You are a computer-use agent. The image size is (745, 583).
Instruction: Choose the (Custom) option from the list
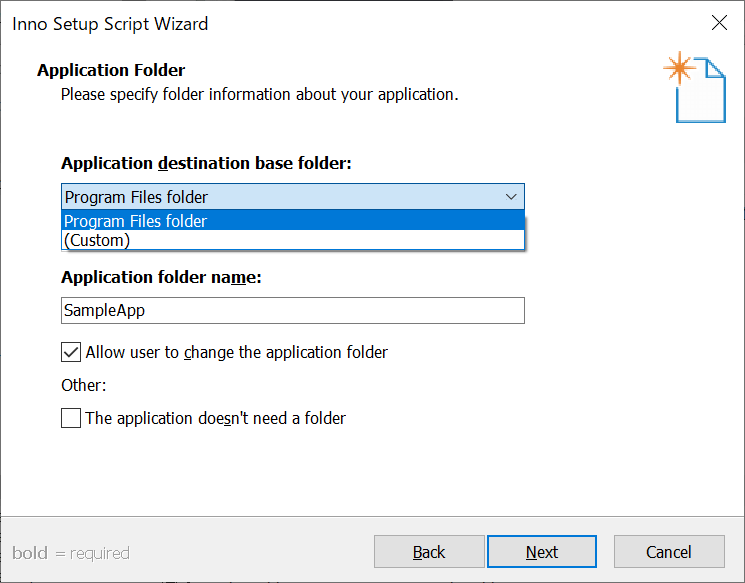293,240
